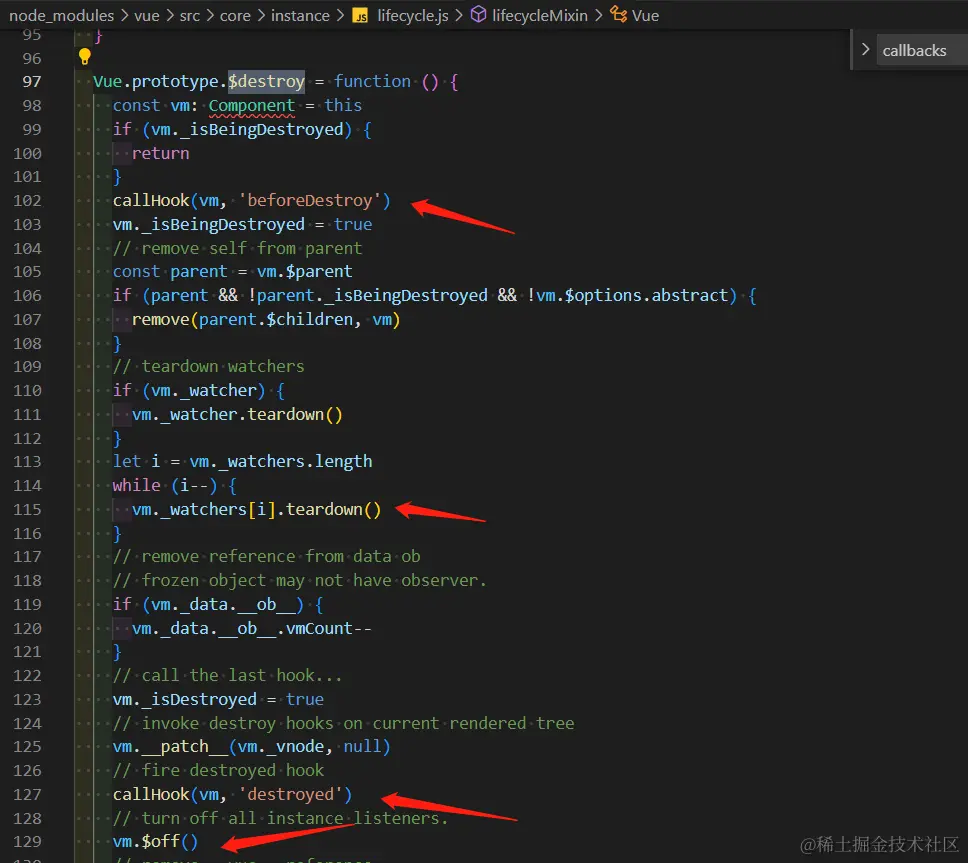This screenshot has width=968, height=863.
Task: Click 'destroyed' string on line 127
Action: pyautogui.click(x=290, y=794)
